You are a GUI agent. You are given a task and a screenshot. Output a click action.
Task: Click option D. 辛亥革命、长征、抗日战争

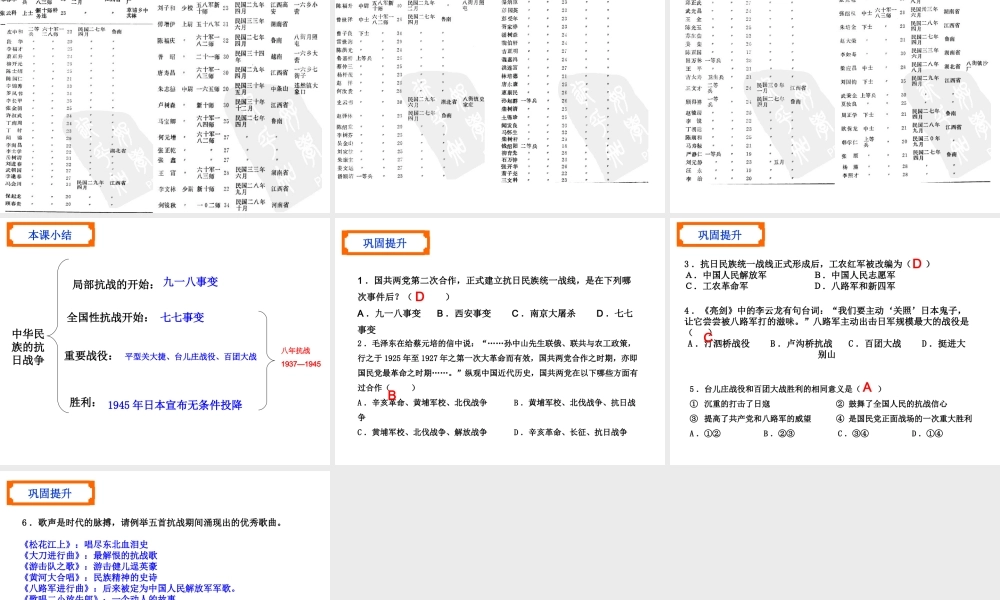tap(570, 432)
